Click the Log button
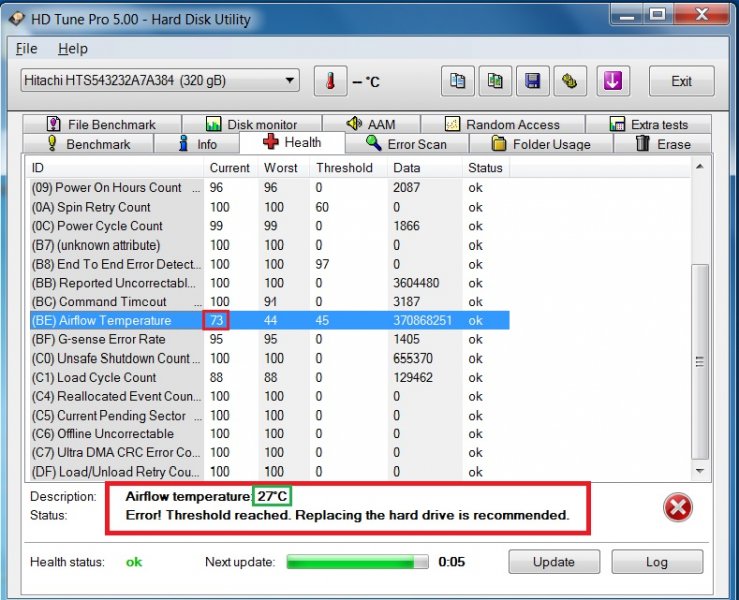The image size is (739, 600). pos(657,562)
